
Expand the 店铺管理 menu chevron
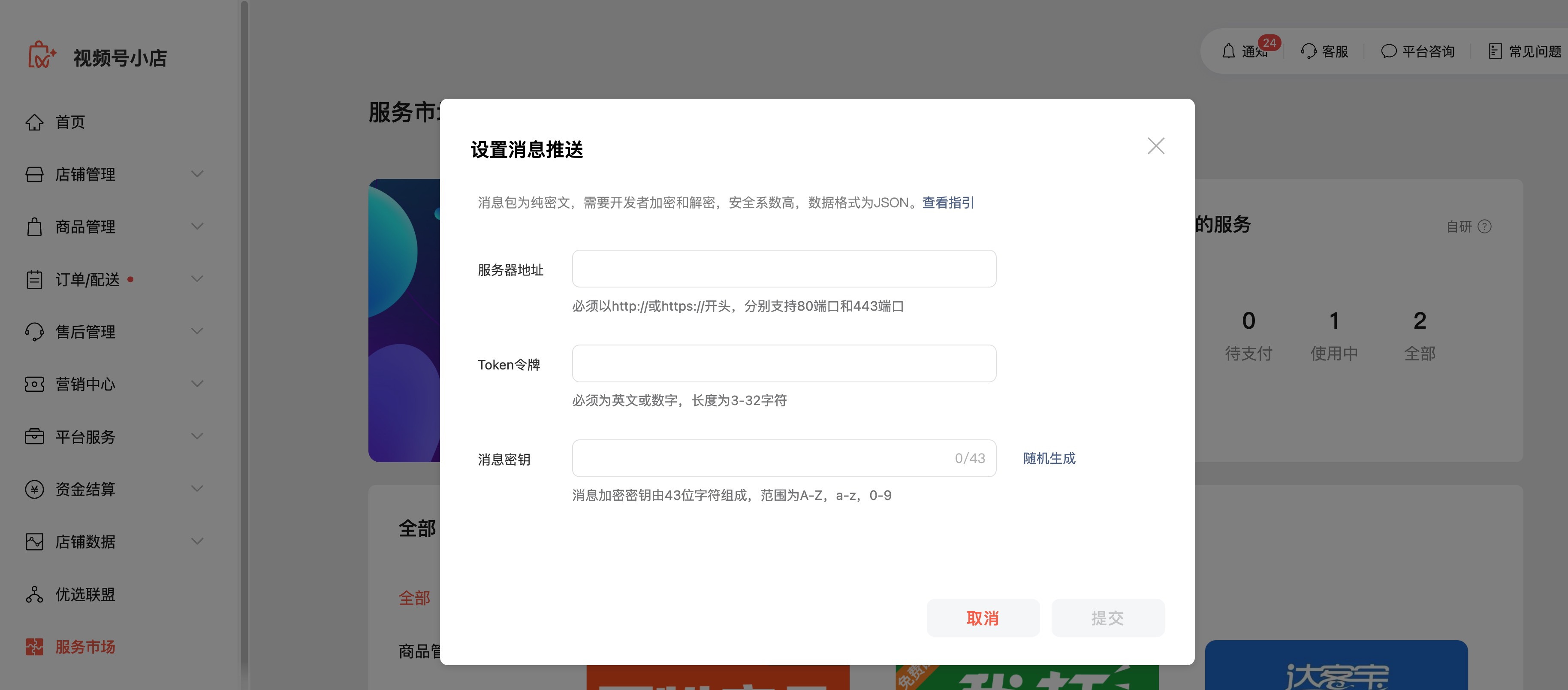coord(197,174)
